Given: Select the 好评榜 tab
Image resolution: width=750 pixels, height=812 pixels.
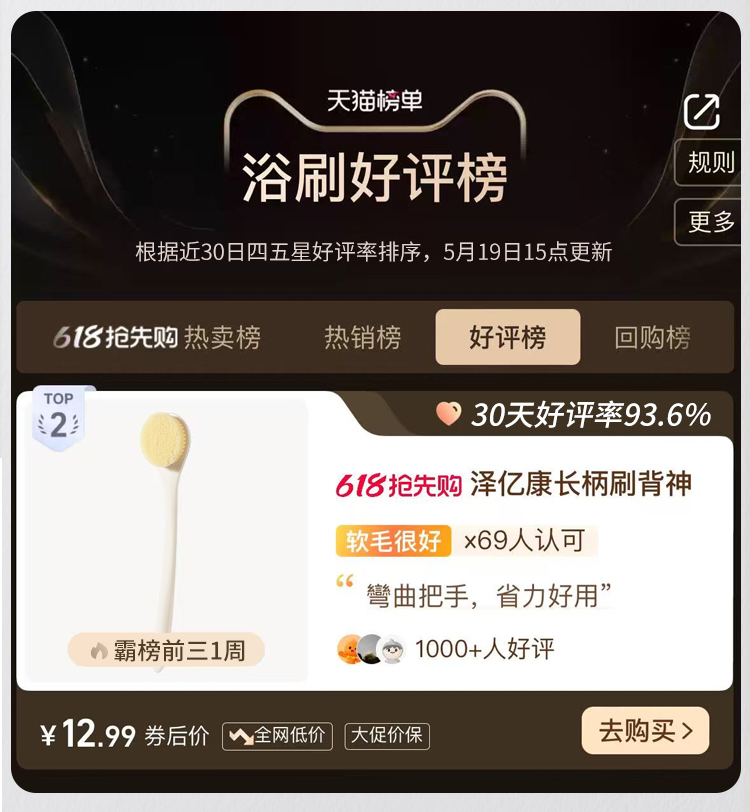Looking at the screenshot, I should (508, 337).
